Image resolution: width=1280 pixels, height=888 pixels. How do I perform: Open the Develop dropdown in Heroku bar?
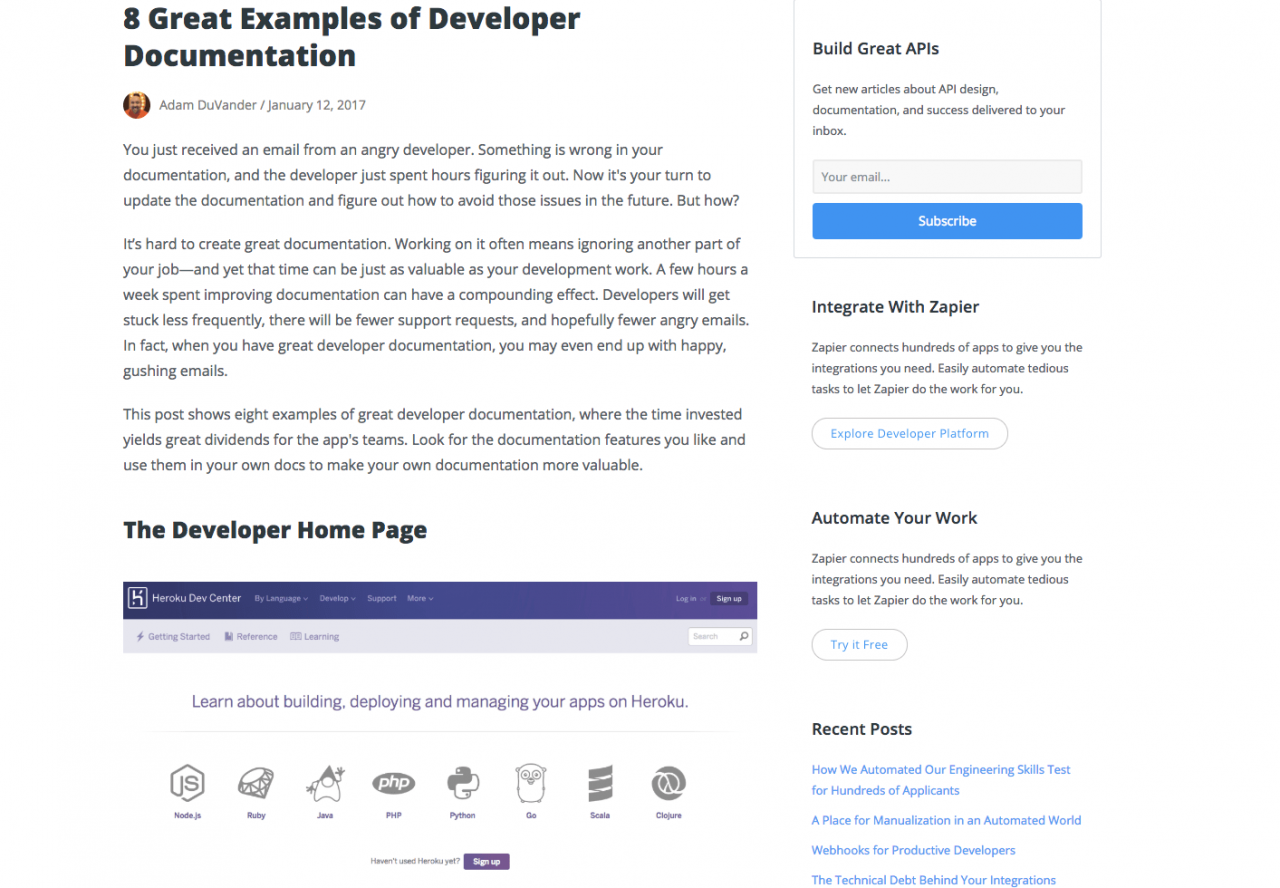pos(337,598)
